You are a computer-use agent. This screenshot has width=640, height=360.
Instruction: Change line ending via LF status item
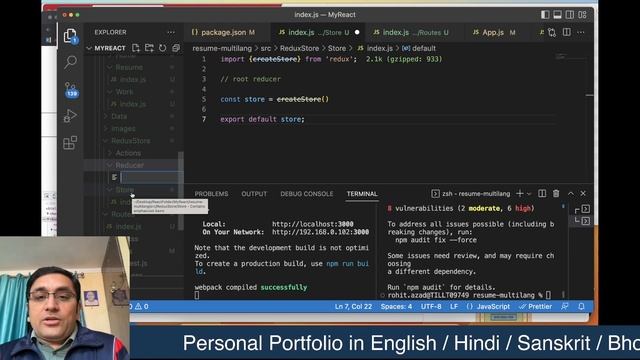tap(454, 307)
